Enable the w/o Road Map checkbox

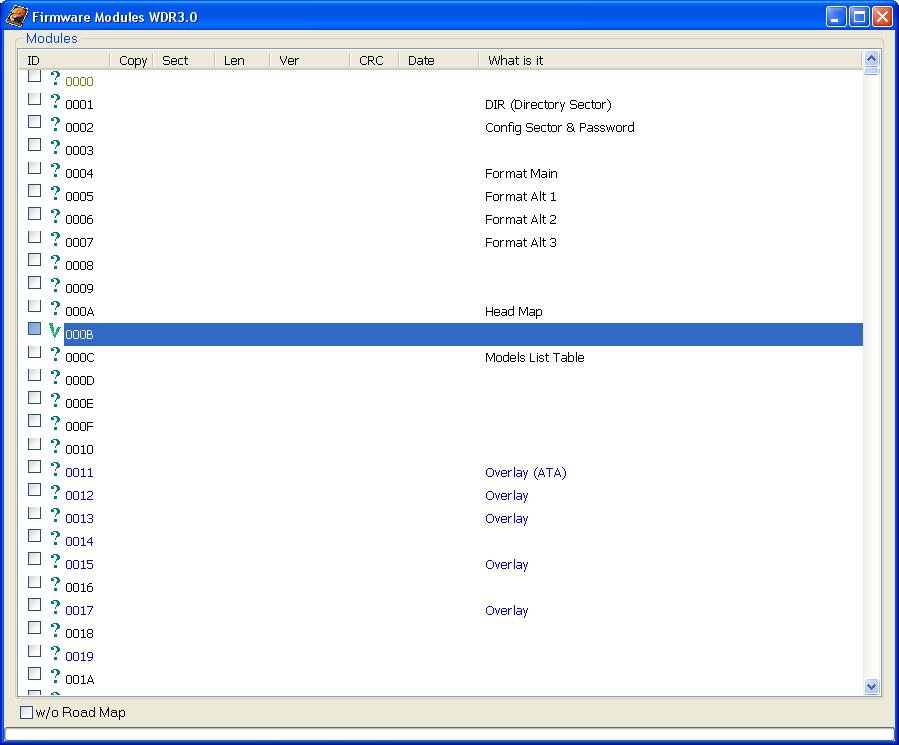pyautogui.click(x=26, y=712)
